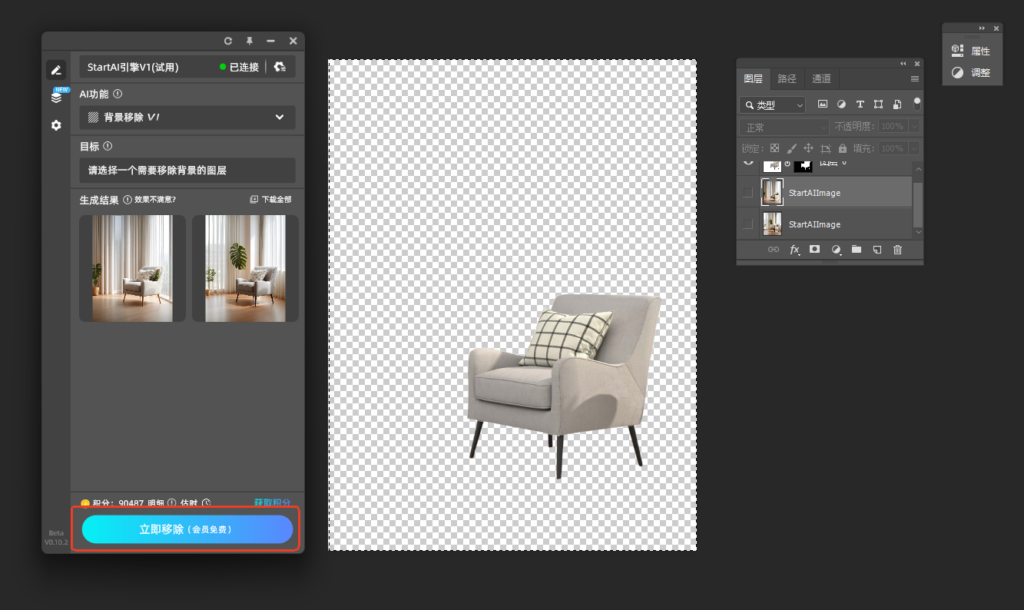Click the info icon next to 明细

click(x=172, y=503)
